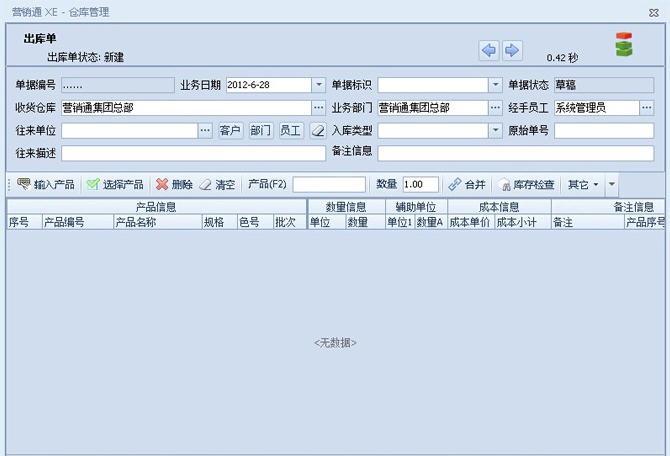This screenshot has width=670, height=456.
Task: Browse 往来单位 with ellipsis button
Action: [x=205, y=130]
